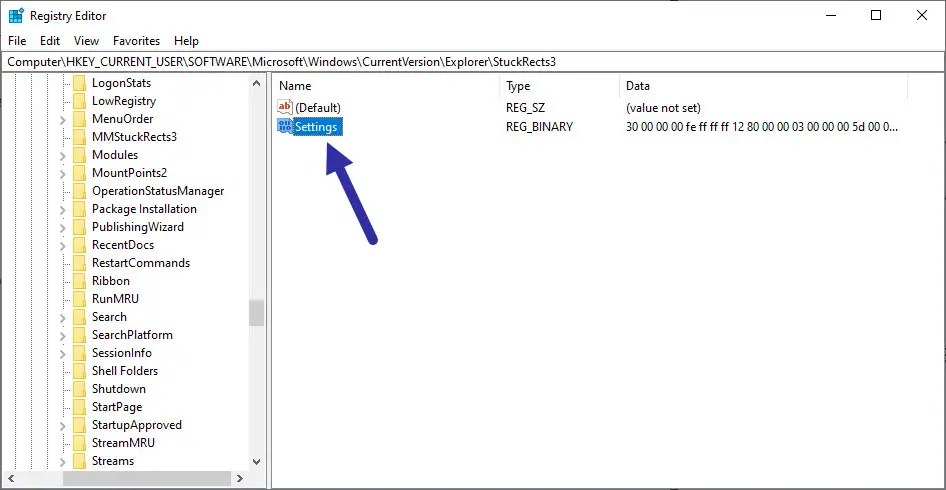
Task: Open the Favorites menu
Action: pyautogui.click(x=136, y=40)
